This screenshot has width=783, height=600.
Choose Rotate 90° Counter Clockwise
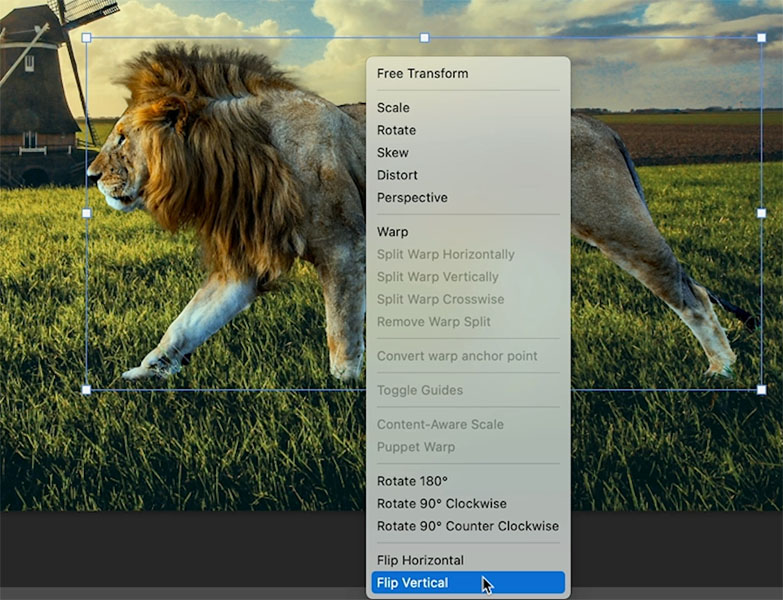(468, 526)
